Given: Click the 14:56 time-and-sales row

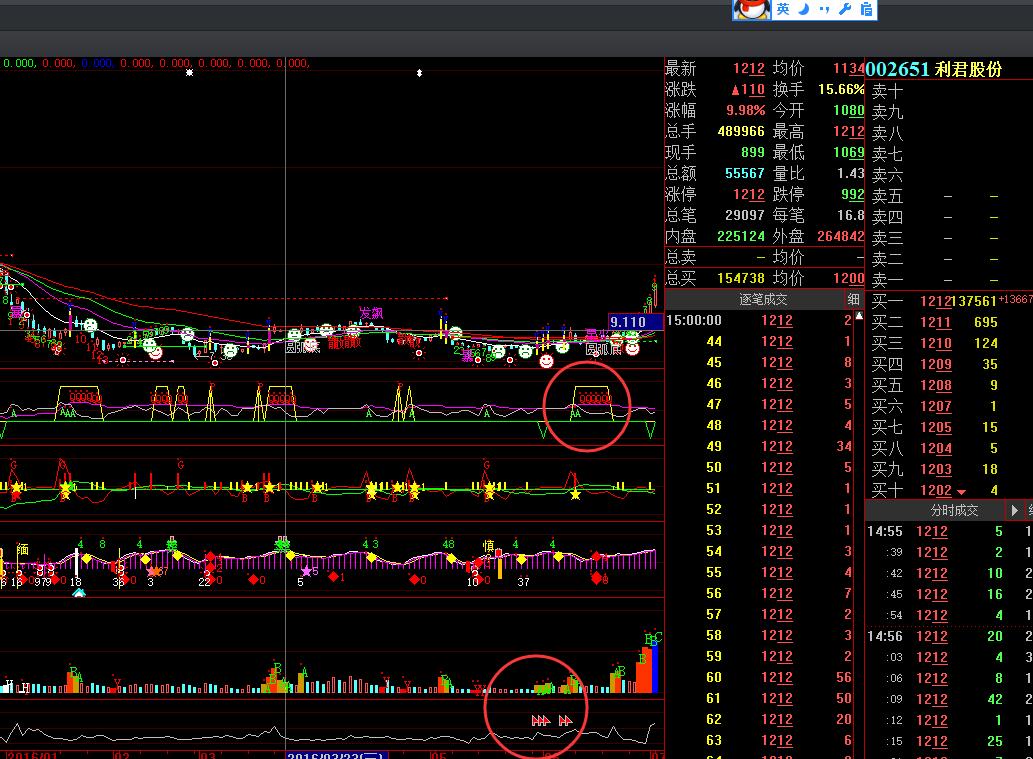Looking at the screenshot, I should 949,636.
